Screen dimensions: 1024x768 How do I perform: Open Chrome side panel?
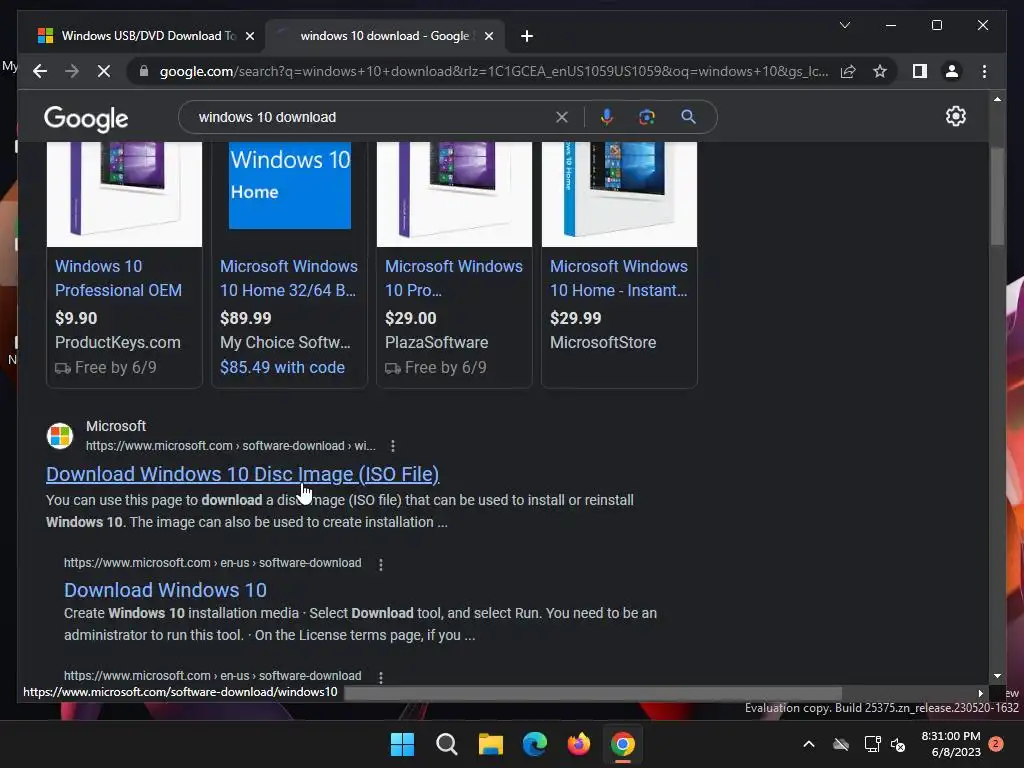pyautogui.click(x=920, y=71)
